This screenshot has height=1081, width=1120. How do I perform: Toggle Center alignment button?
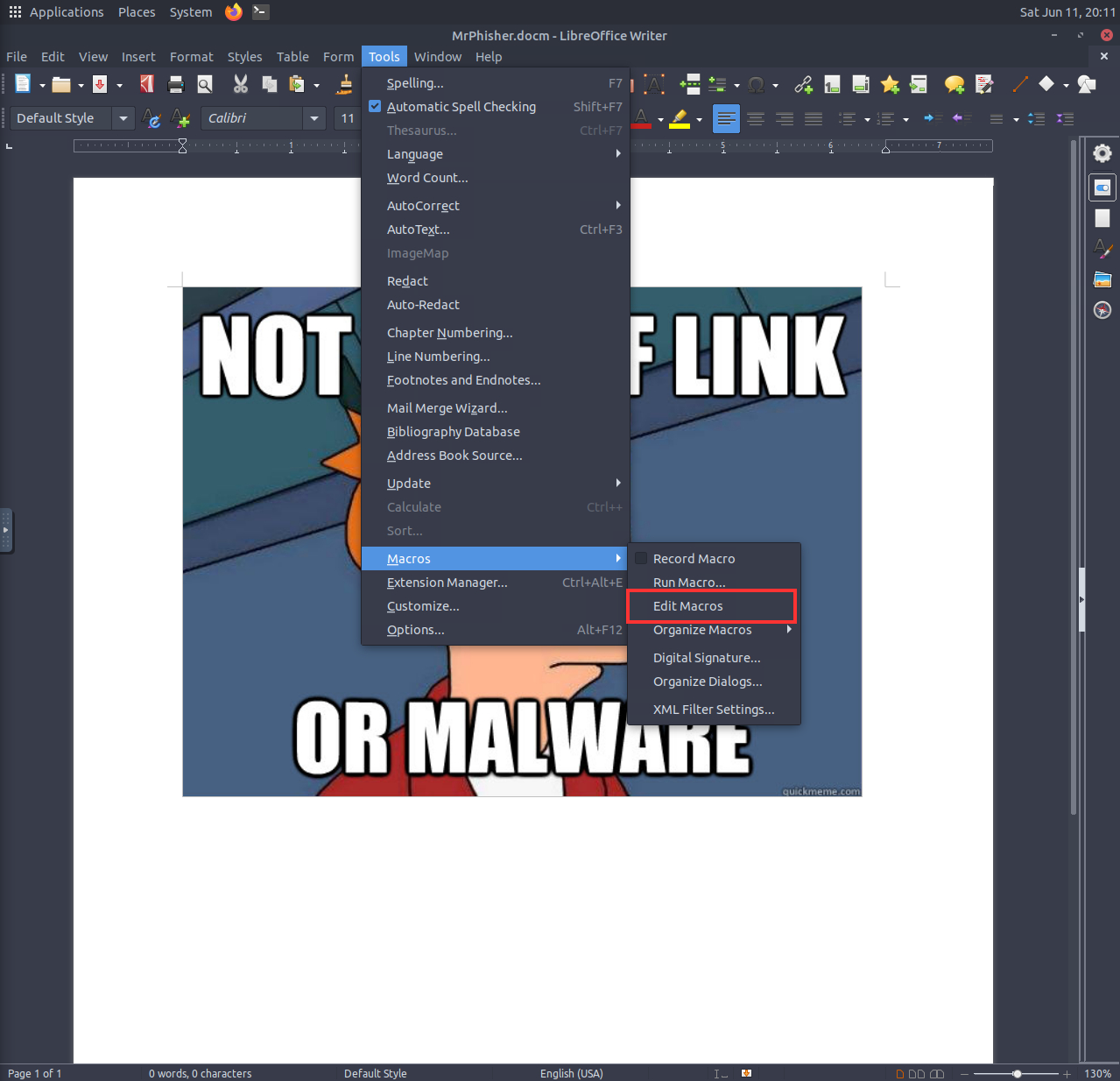click(756, 118)
